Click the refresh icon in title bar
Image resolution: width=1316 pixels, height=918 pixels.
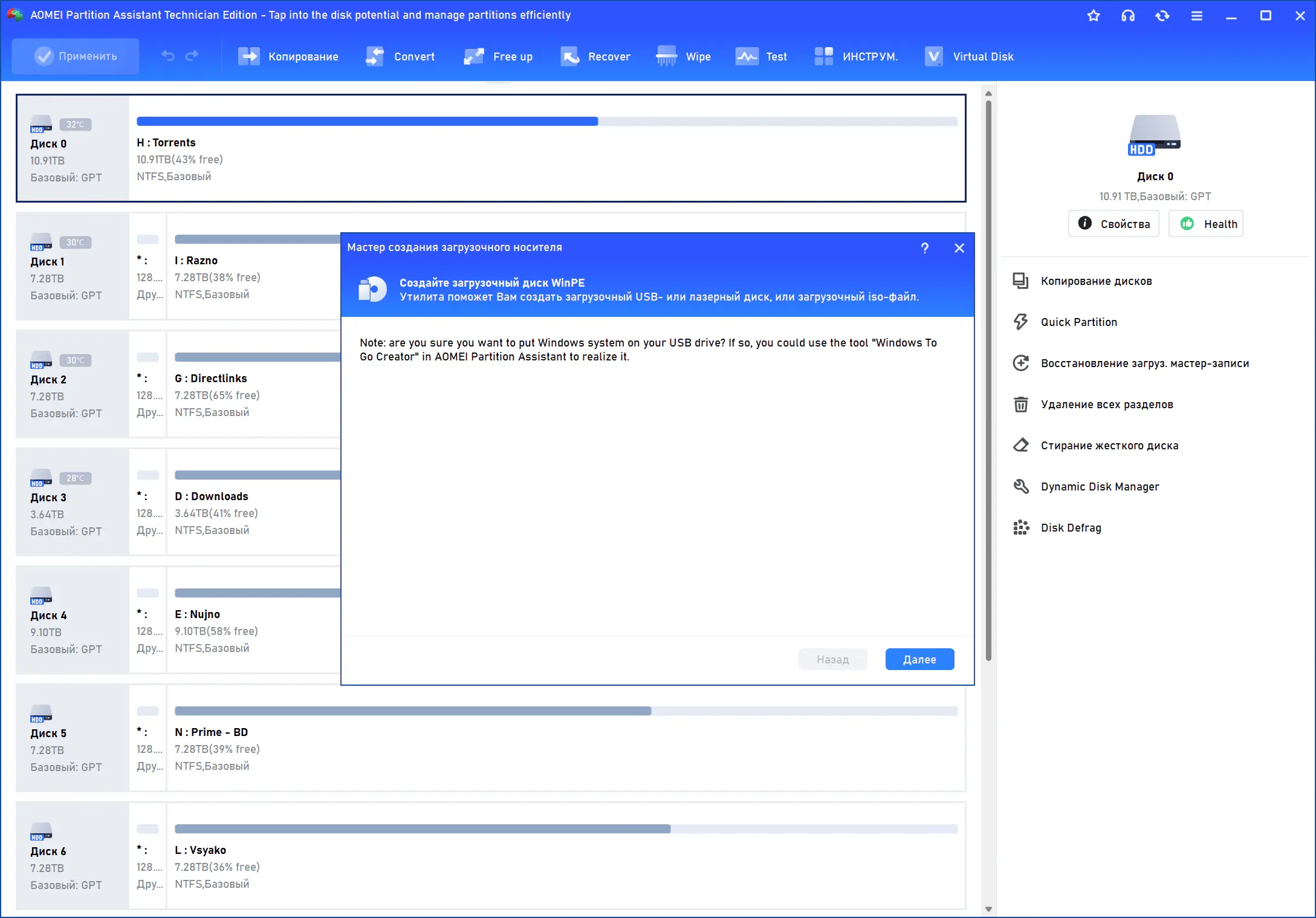(1162, 16)
